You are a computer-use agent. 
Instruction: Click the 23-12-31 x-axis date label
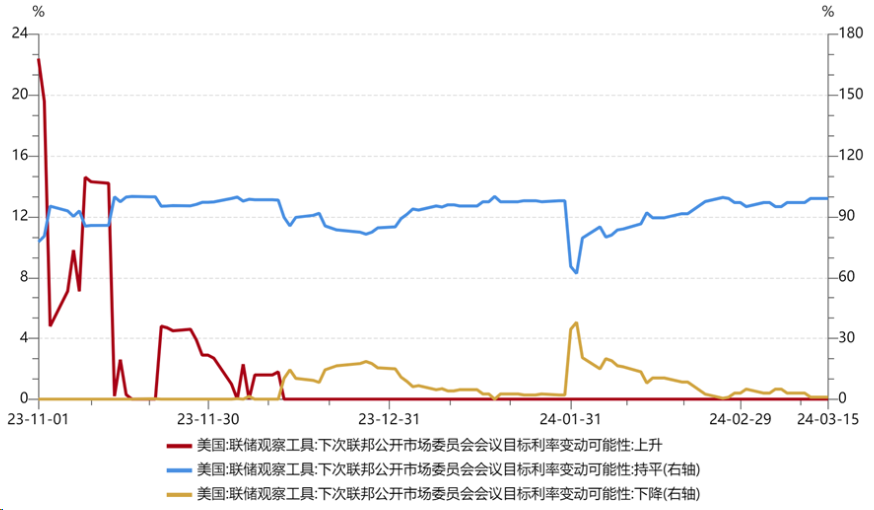[389, 419]
